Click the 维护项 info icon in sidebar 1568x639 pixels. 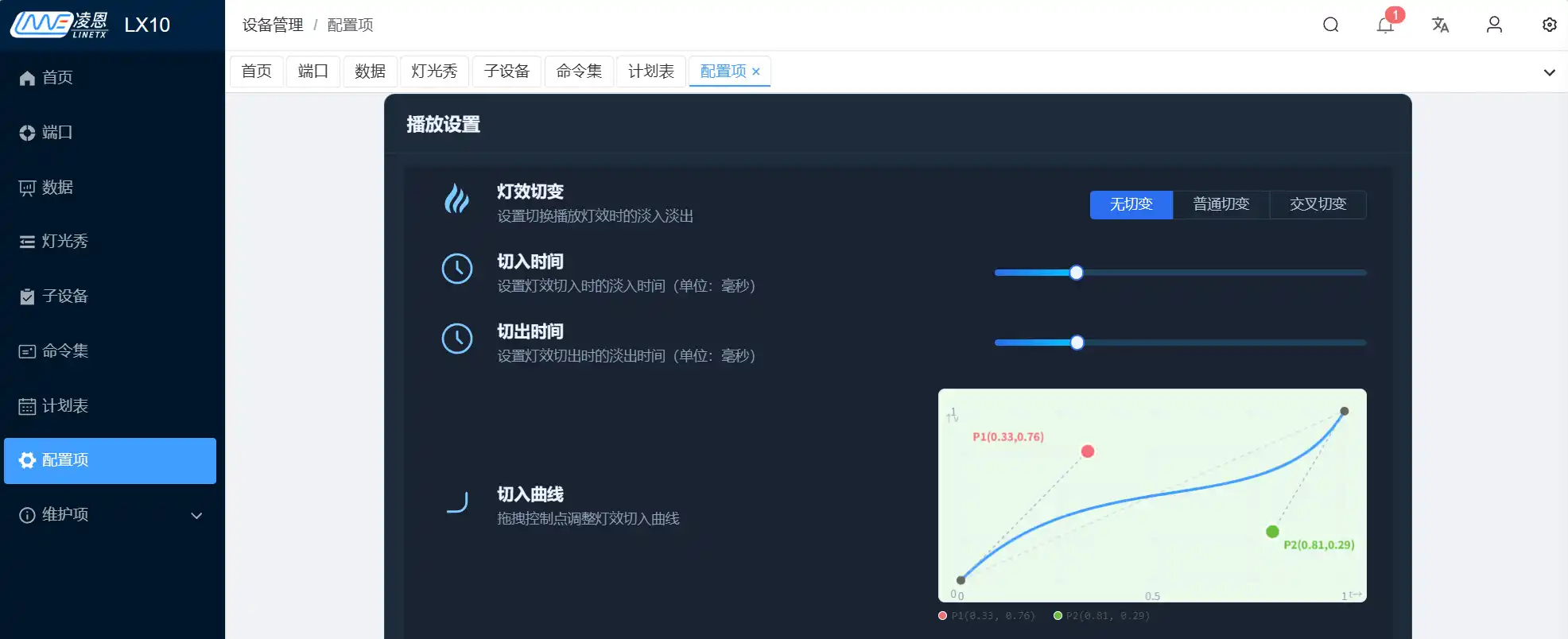point(27,515)
